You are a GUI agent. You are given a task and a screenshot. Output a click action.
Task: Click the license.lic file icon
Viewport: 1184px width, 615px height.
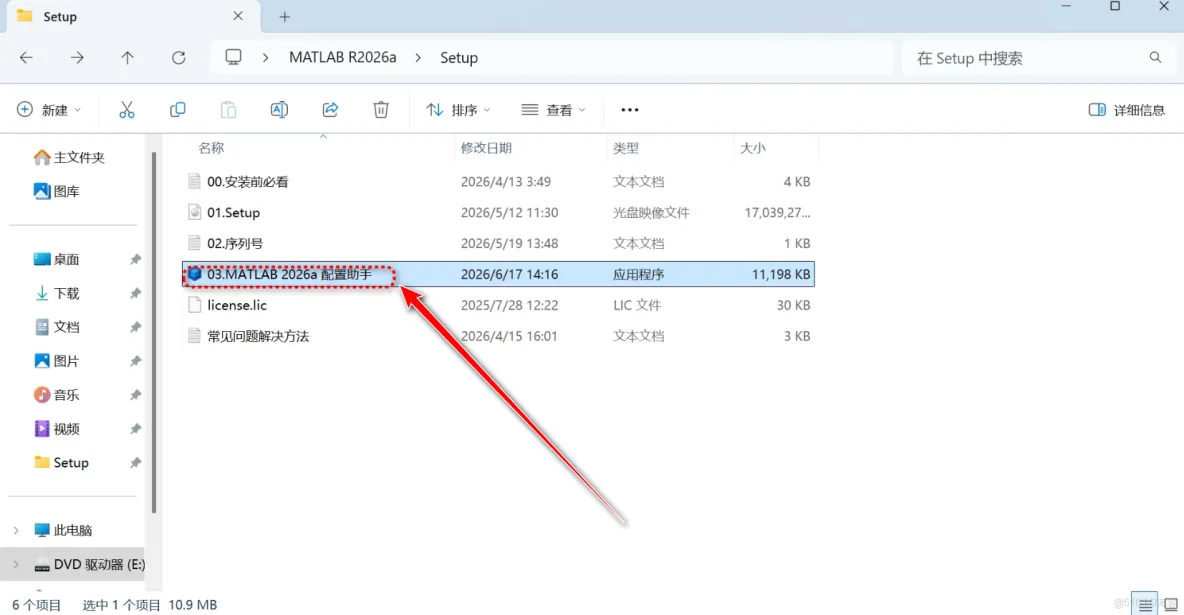click(194, 305)
